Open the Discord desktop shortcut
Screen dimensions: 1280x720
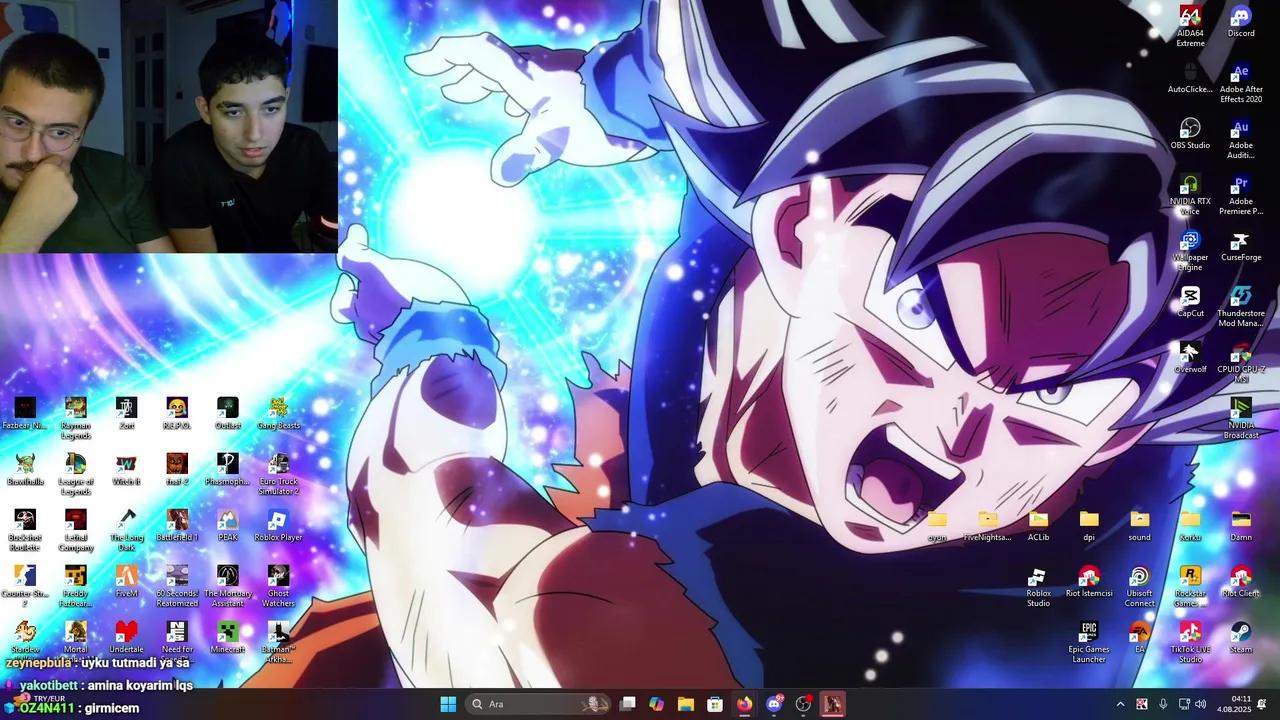tap(1240, 22)
